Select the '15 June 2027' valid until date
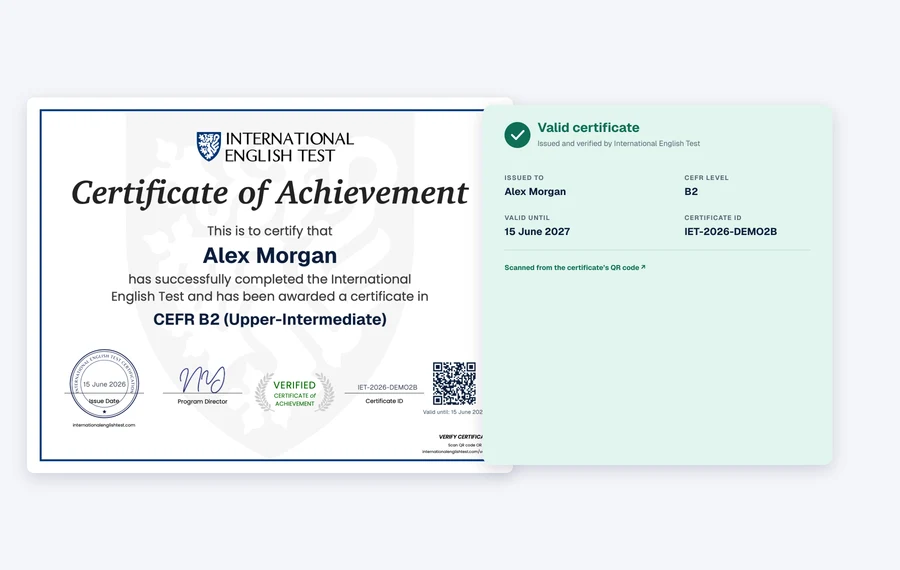This screenshot has width=900, height=570. pyautogui.click(x=537, y=232)
